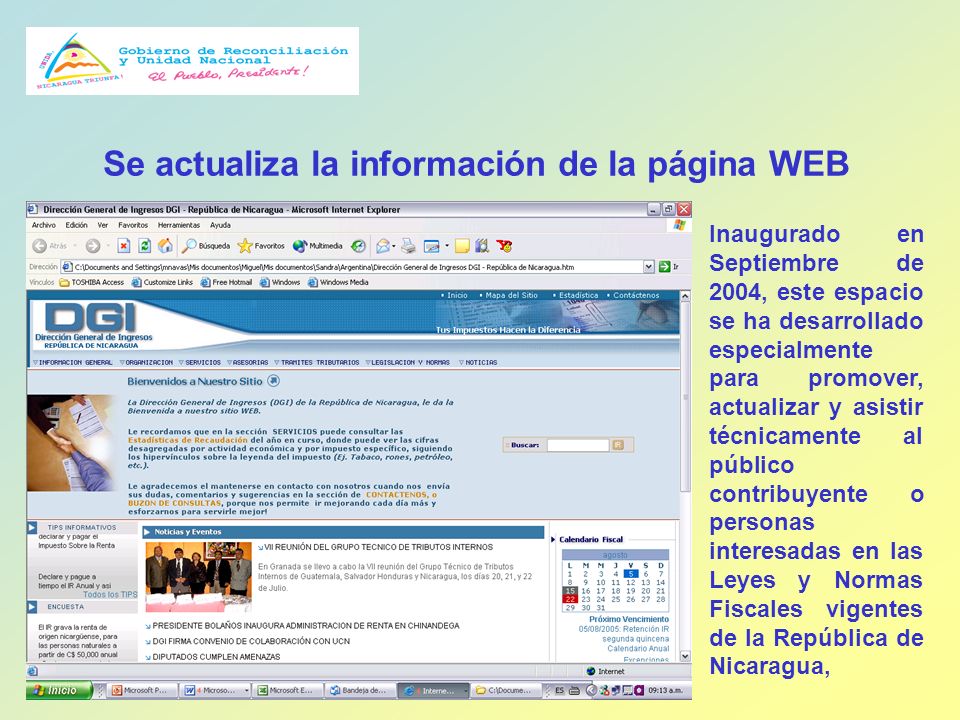This screenshot has width=960, height=720.
Task: Click the orange Buscar submit button
Action: pos(618,445)
